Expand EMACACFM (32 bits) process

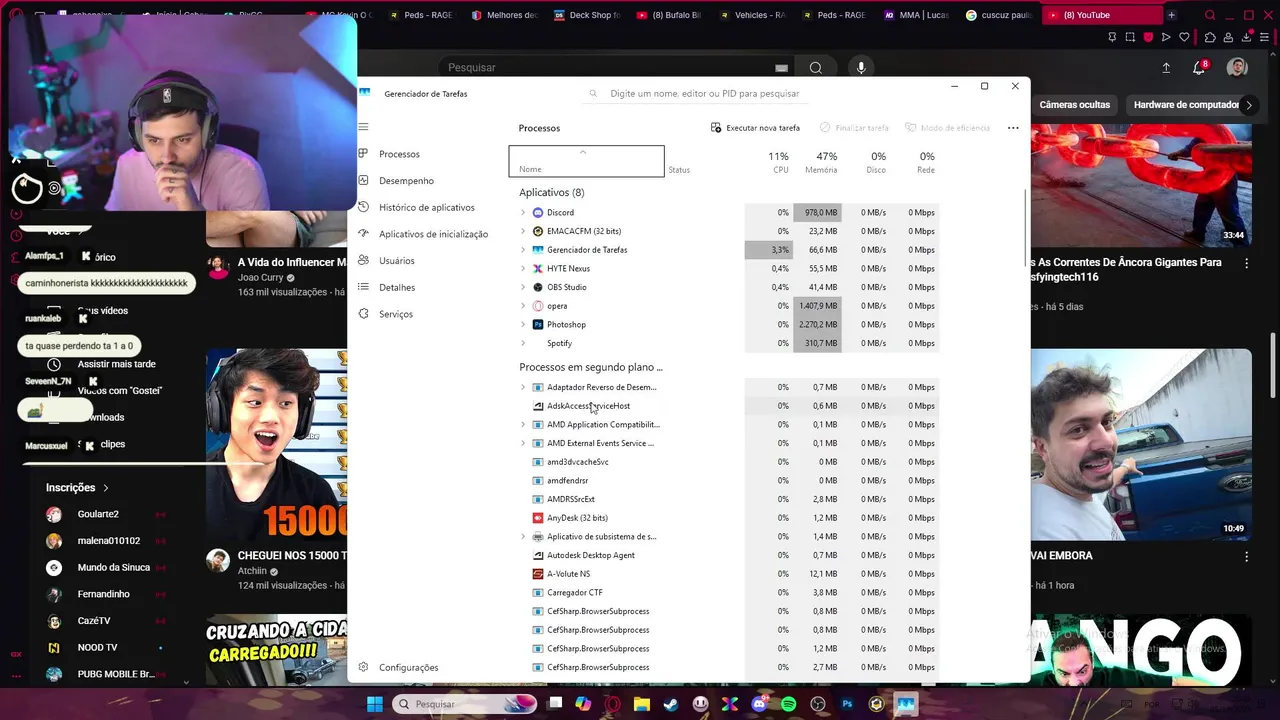[523, 231]
